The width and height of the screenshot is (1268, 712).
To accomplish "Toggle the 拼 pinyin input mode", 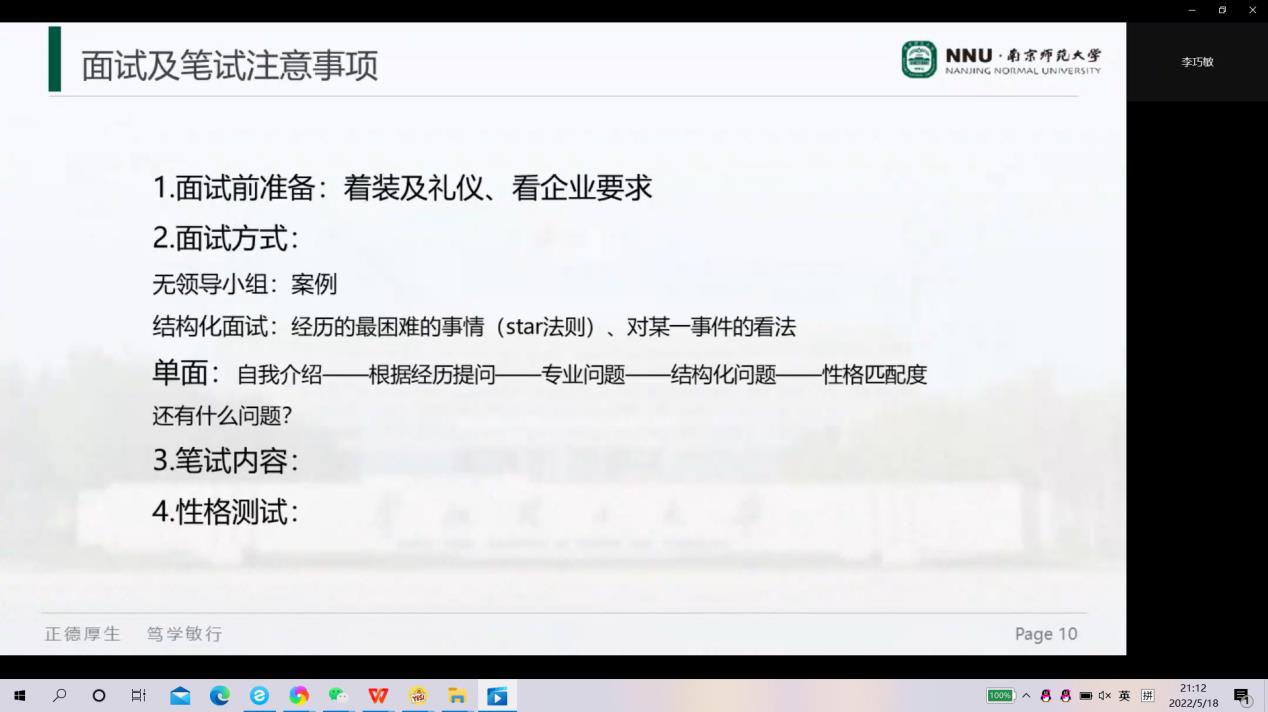I will (x=1148, y=696).
